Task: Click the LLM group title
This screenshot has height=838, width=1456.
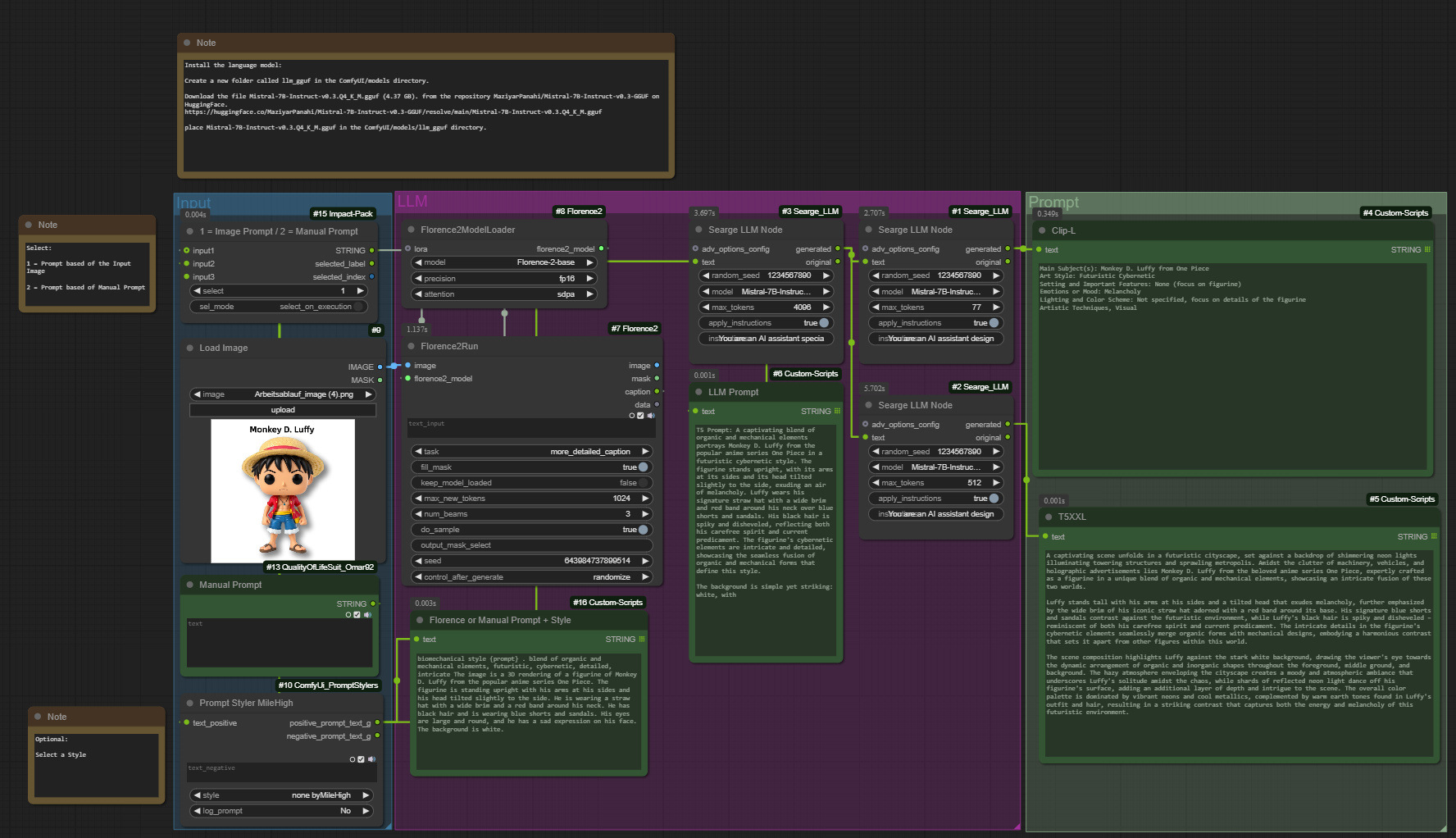Action: point(412,202)
